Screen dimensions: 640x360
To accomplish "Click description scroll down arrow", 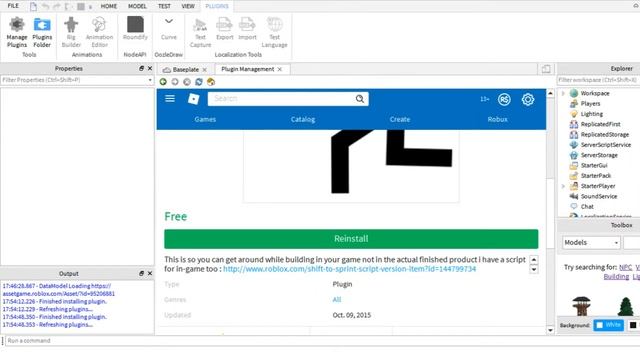I will 533,269.
